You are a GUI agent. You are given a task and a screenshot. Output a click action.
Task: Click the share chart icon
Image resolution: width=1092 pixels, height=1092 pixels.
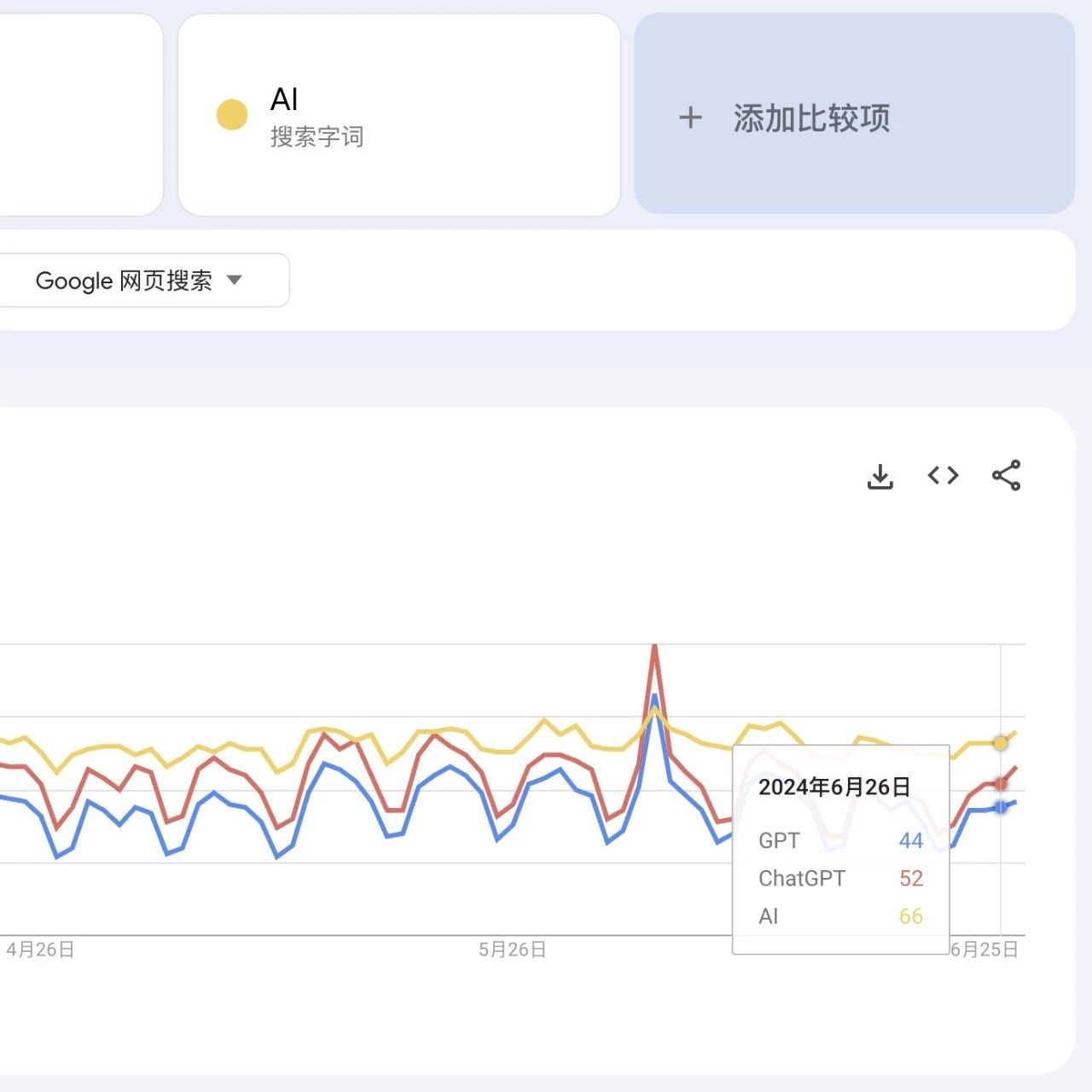point(1006,476)
